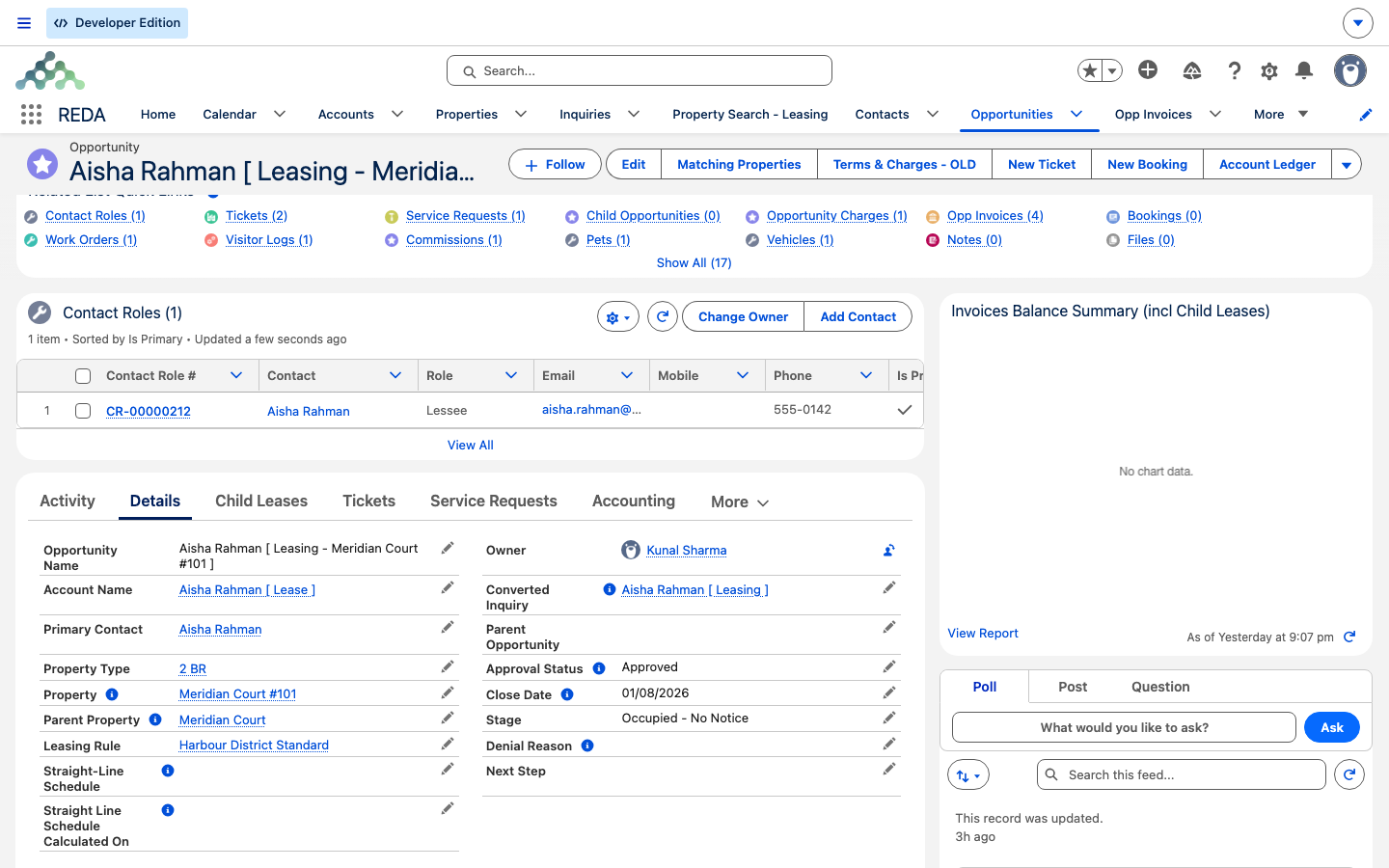Tick the CR-00000212 row checkbox

(83, 411)
